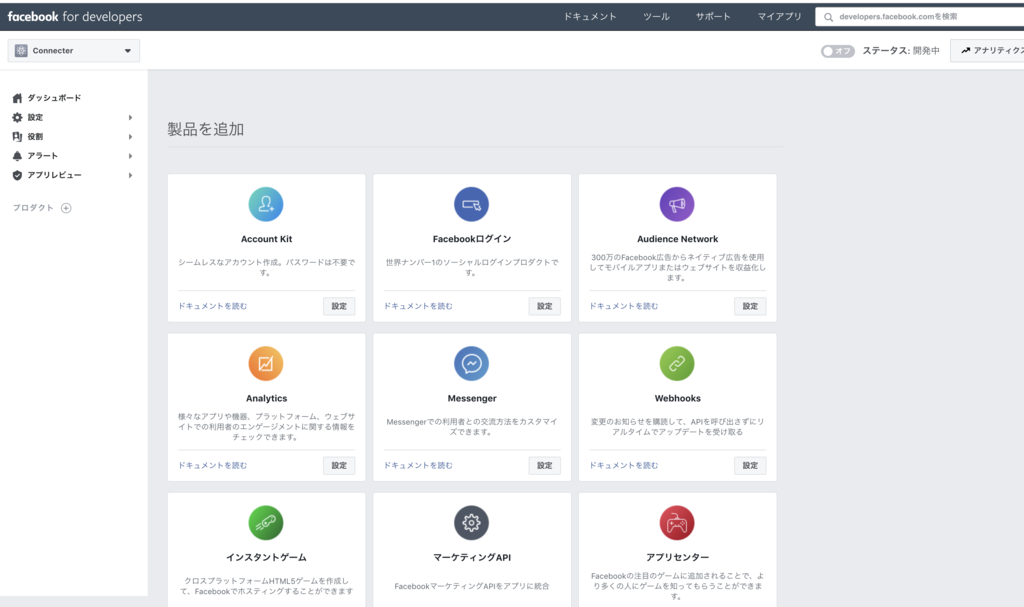Click the アプリセンター card title

678,557
